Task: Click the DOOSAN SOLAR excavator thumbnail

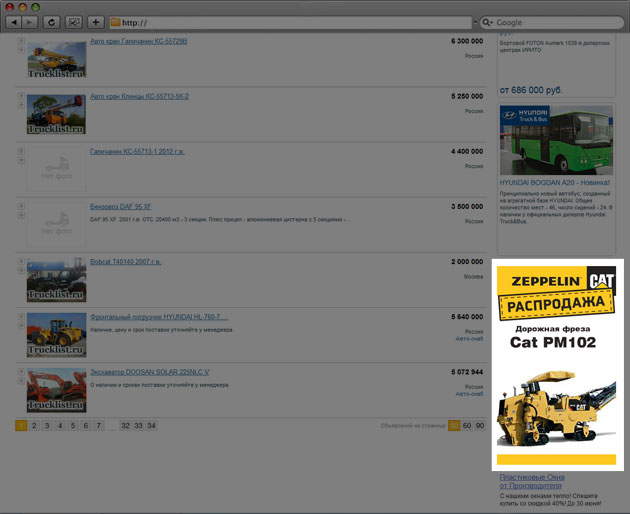Action: pyautogui.click(x=57, y=390)
